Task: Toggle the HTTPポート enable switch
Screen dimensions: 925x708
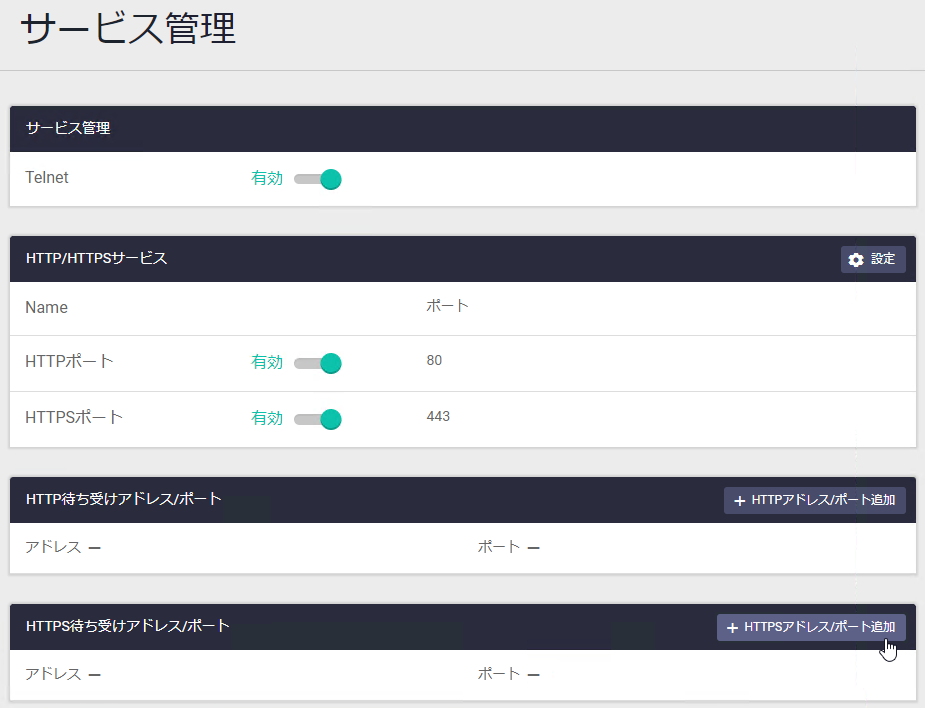Action: (x=317, y=363)
